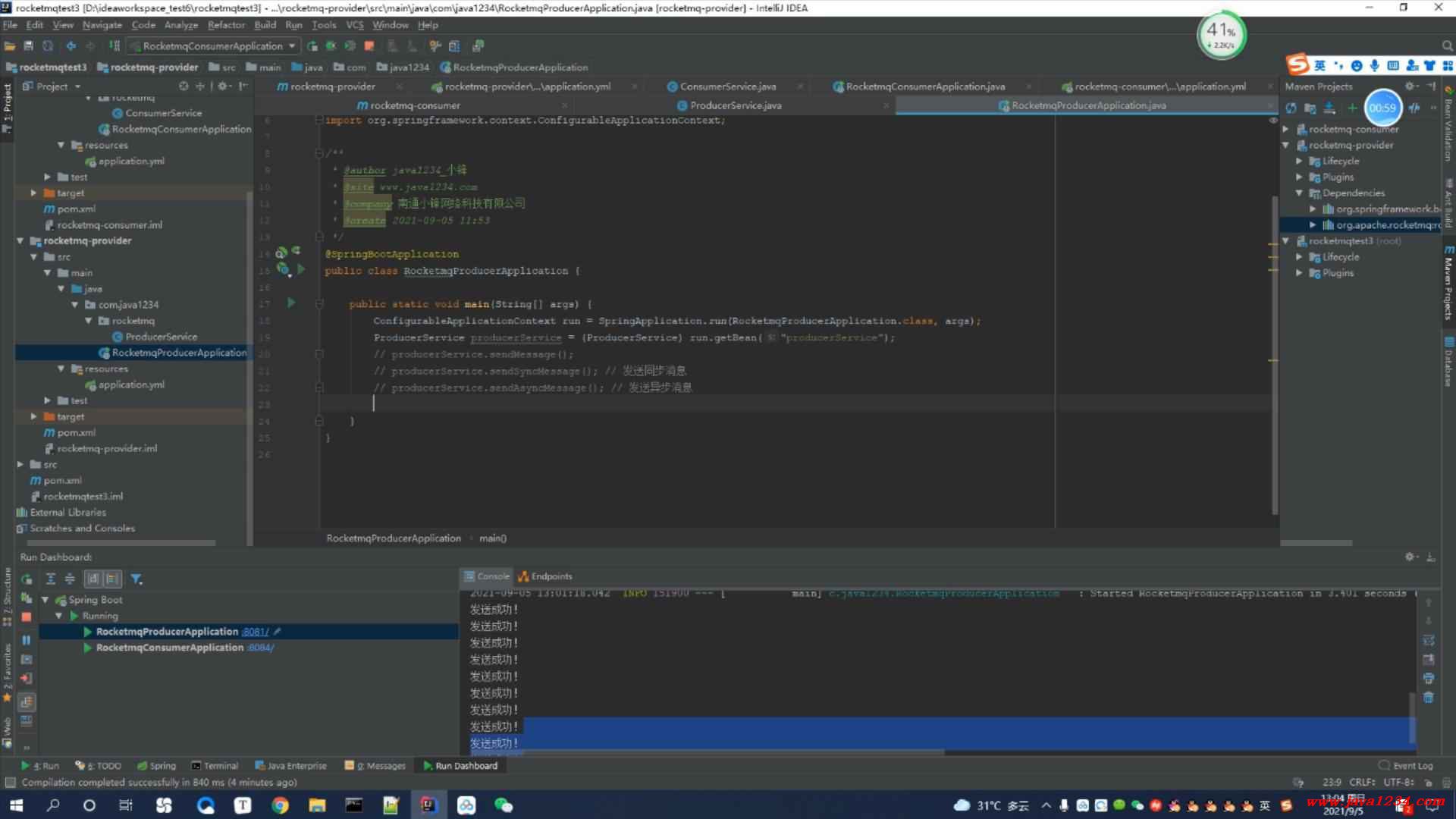Click the Rerun icon in Run Dashboard
Image resolution: width=1456 pixels, height=819 pixels.
(x=27, y=579)
